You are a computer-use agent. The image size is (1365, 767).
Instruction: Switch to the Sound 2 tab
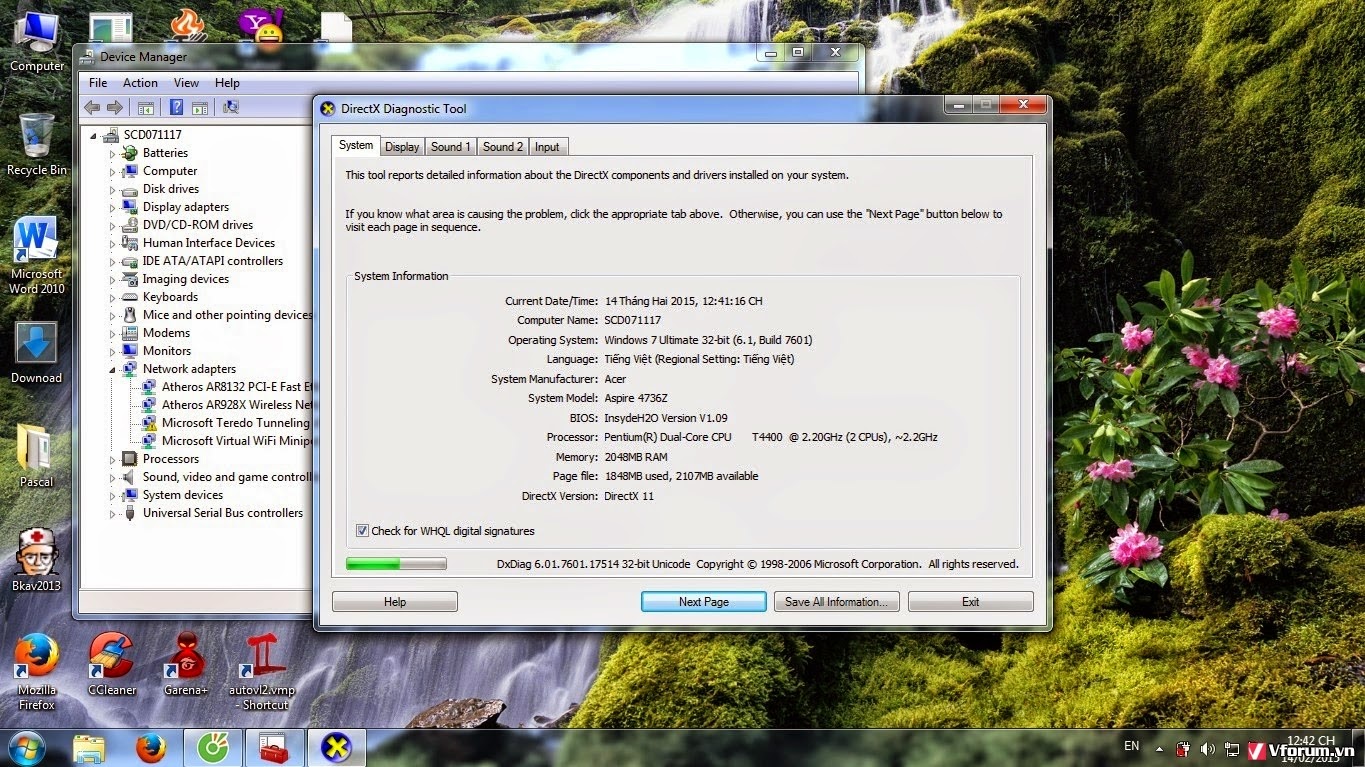click(503, 147)
